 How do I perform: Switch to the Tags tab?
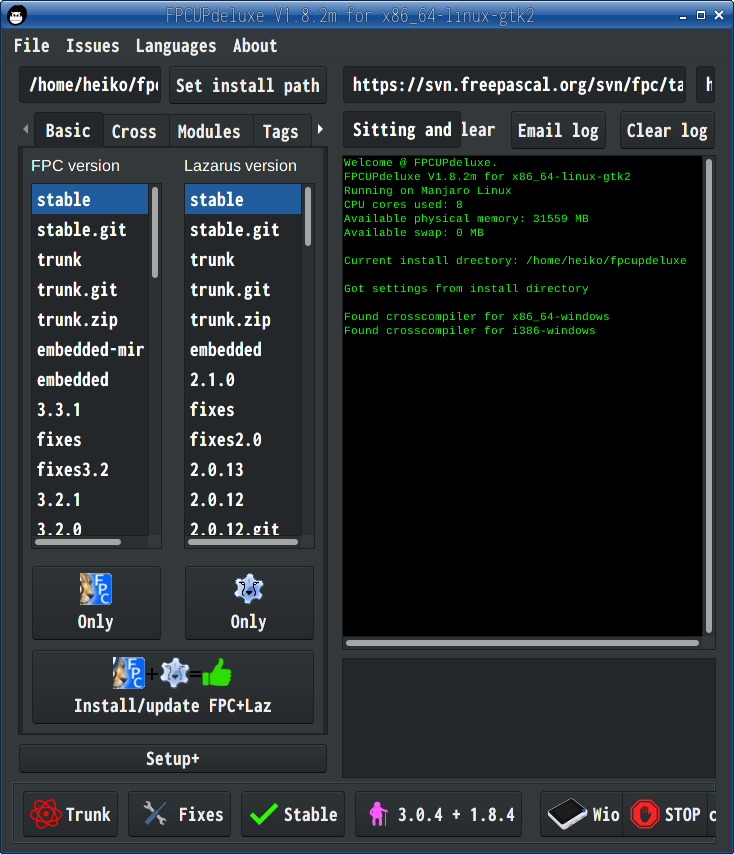click(x=280, y=131)
